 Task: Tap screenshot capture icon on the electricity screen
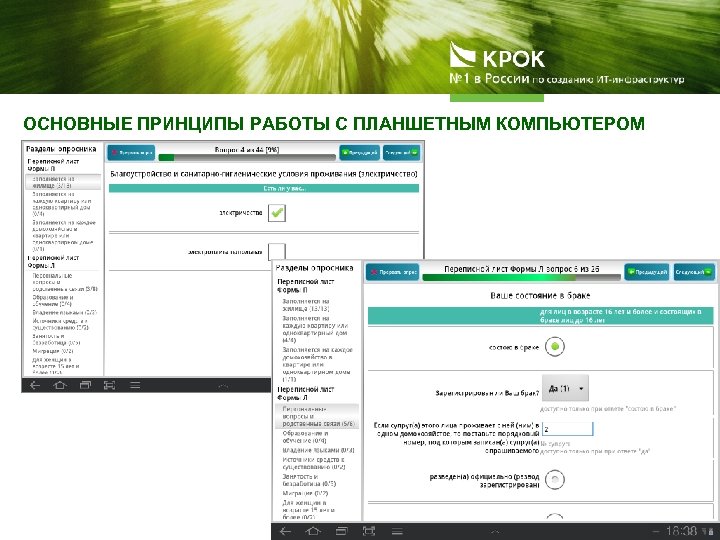(109, 385)
